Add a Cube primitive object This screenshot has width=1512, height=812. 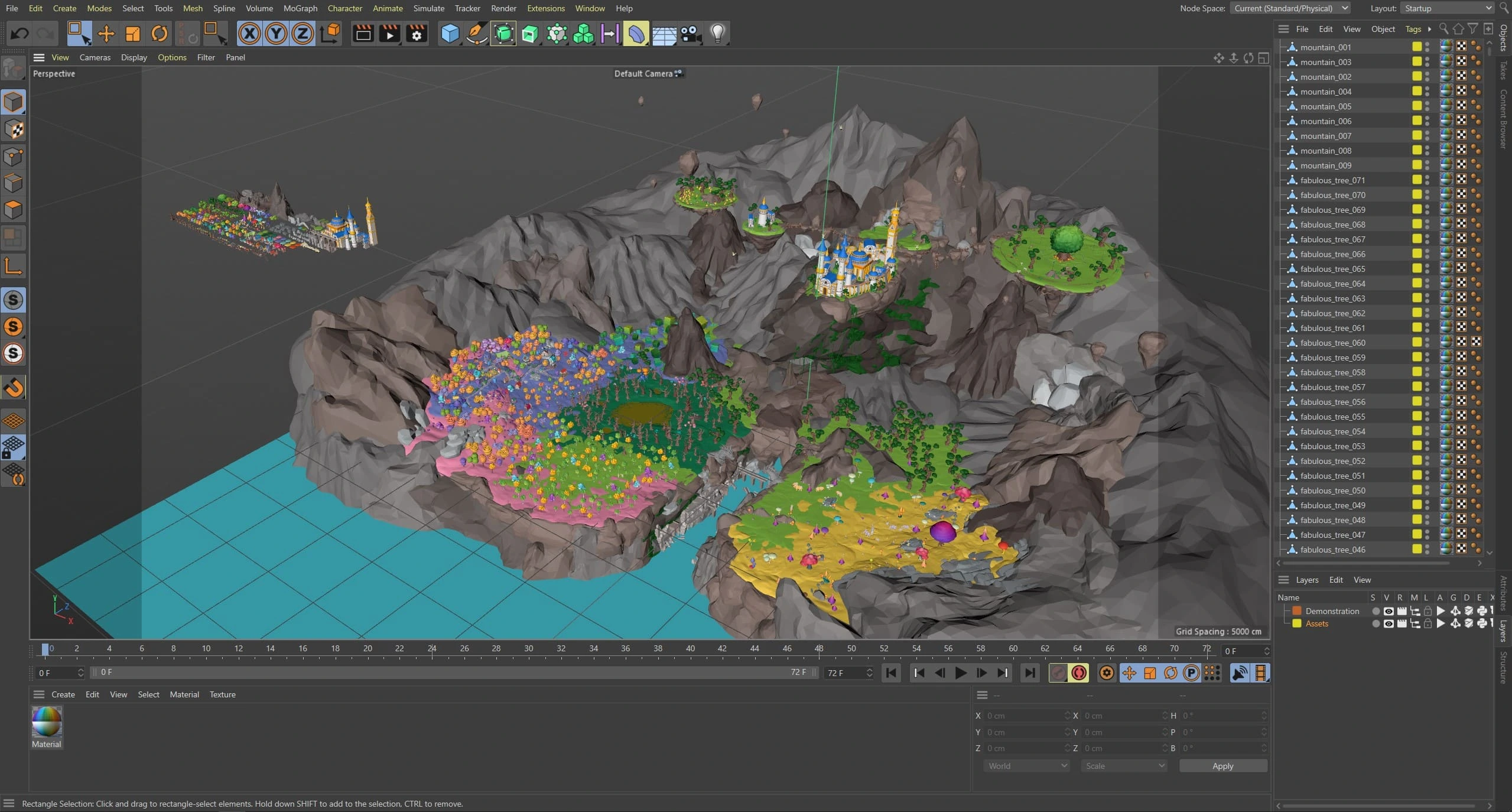450,34
